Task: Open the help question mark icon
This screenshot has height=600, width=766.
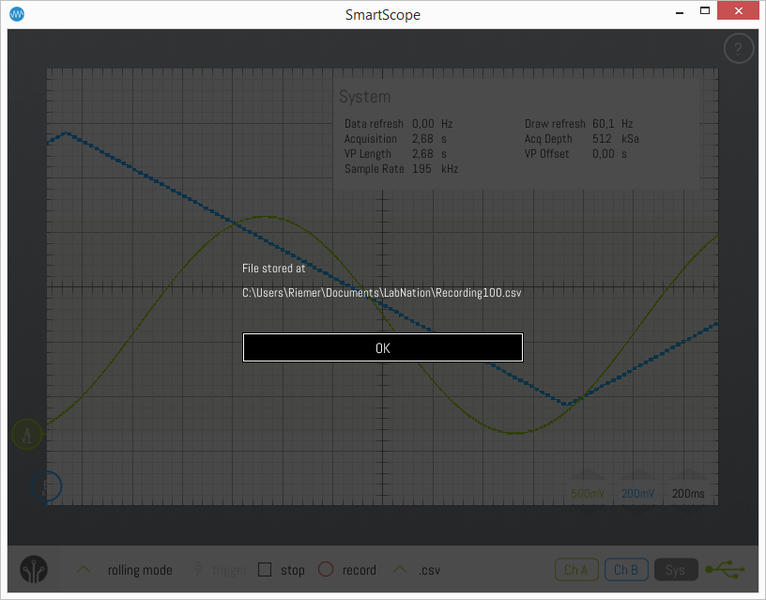Action: [x=738, y=50]
